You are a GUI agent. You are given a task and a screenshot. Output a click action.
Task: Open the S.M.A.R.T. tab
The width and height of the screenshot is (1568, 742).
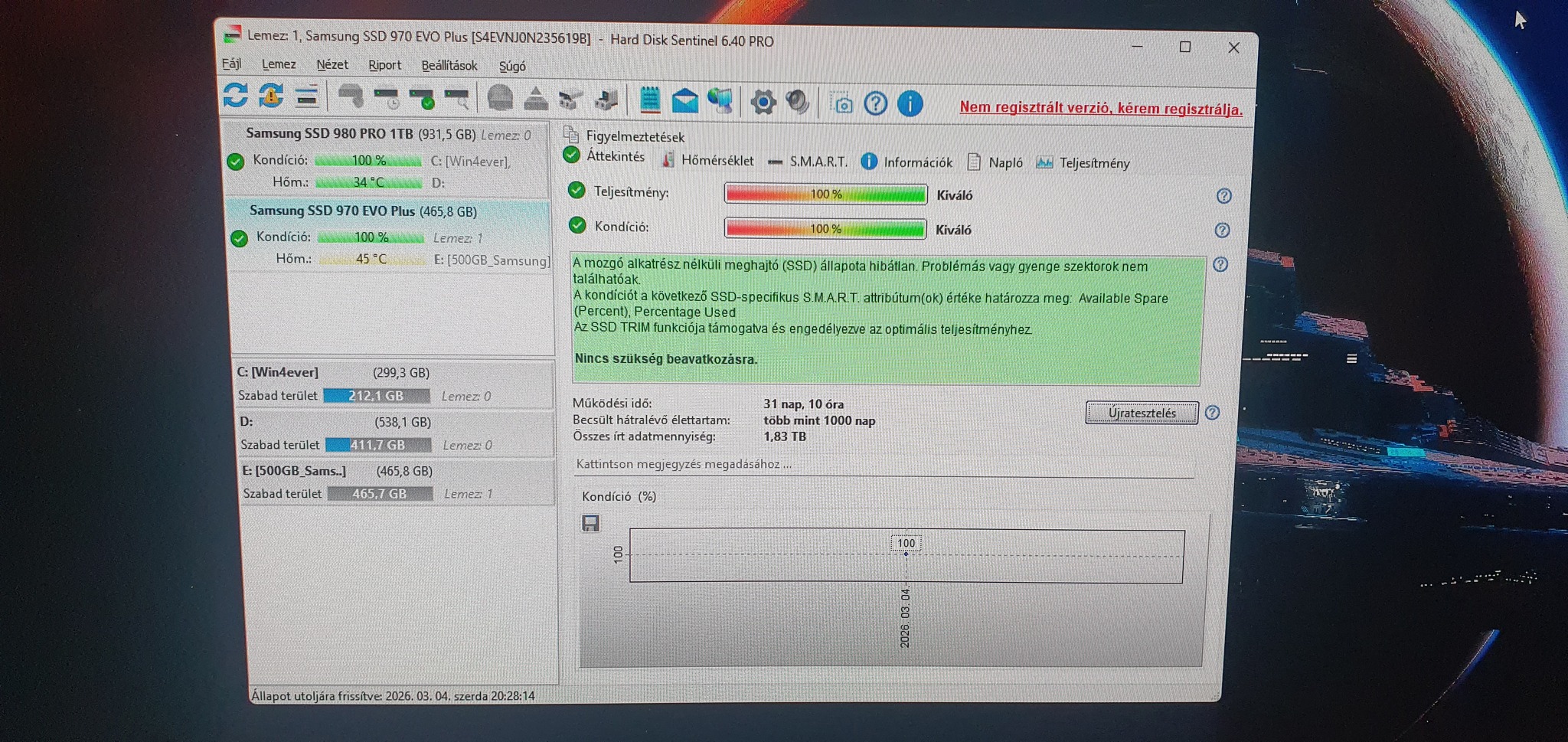click(808, 162)
